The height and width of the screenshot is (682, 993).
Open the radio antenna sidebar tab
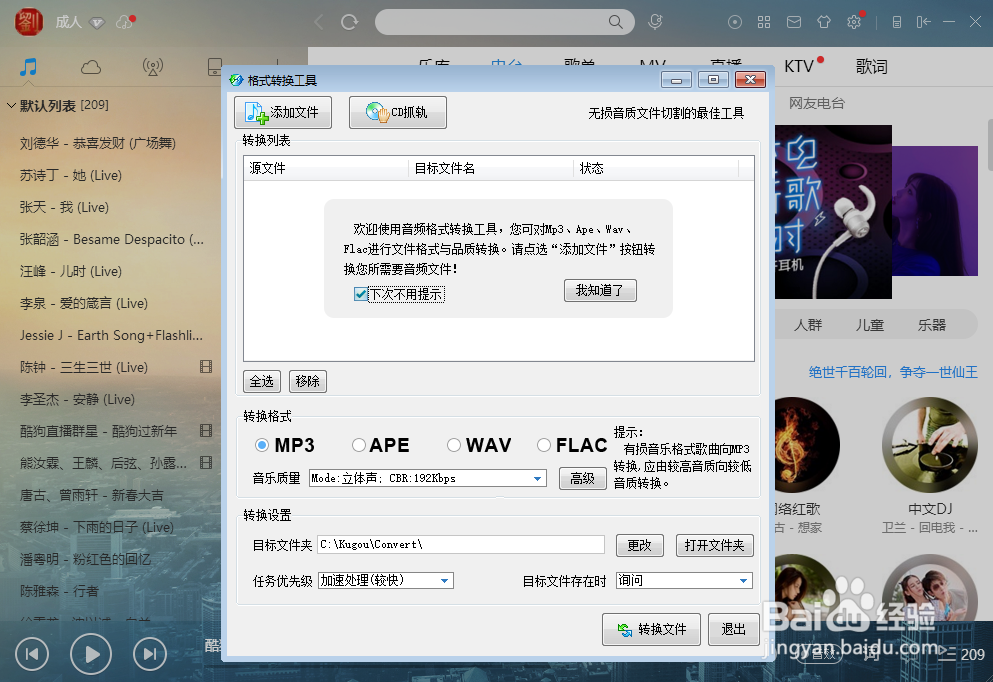tap(153, 66)
